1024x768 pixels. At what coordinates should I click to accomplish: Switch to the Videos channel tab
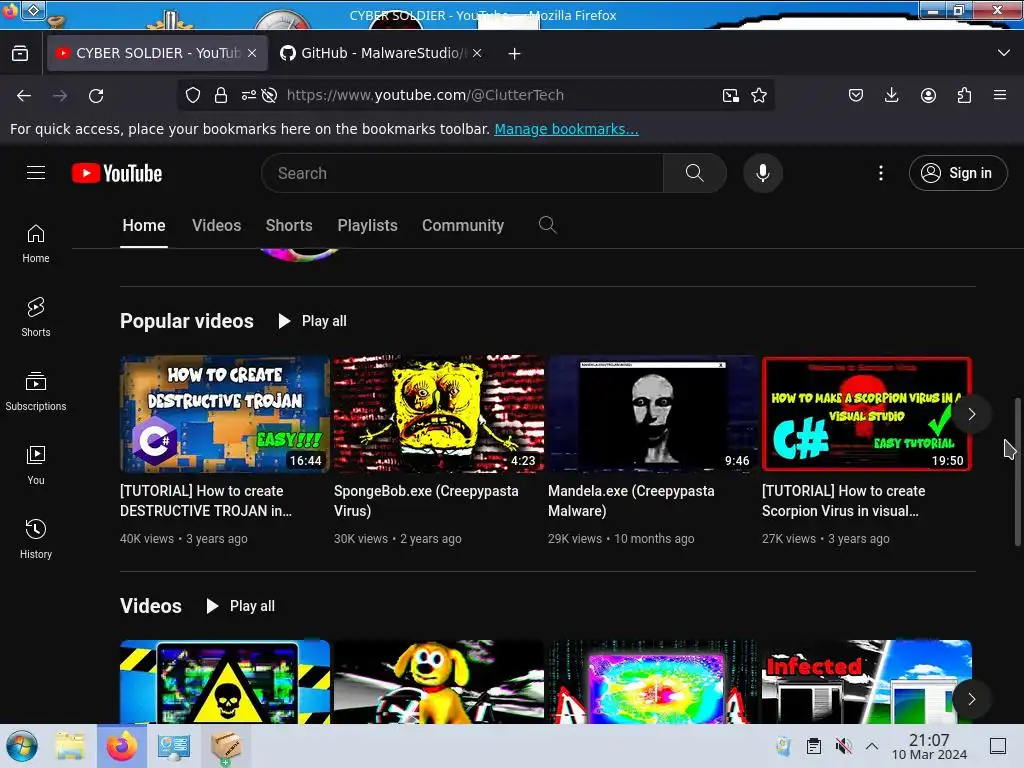click(217, 225)
